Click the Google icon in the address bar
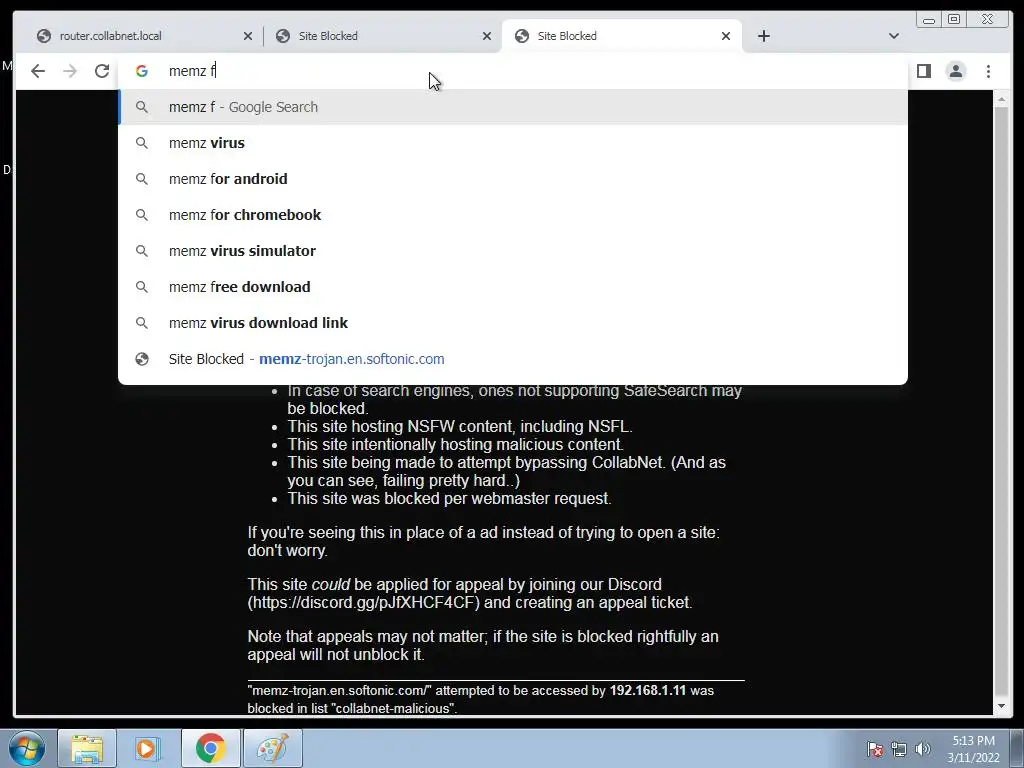The image size is (1024, 768). (x=142, y=71)
